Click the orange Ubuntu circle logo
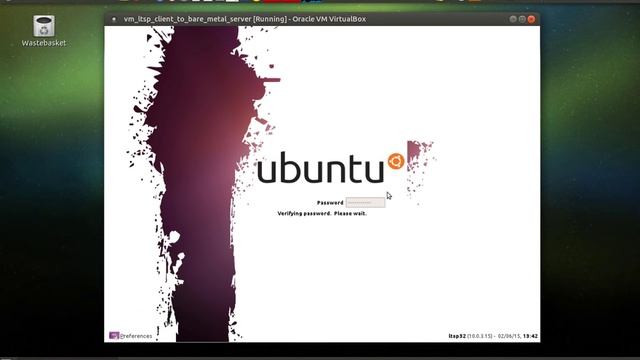Screen dimensions: 640x360 click(396, 161)
